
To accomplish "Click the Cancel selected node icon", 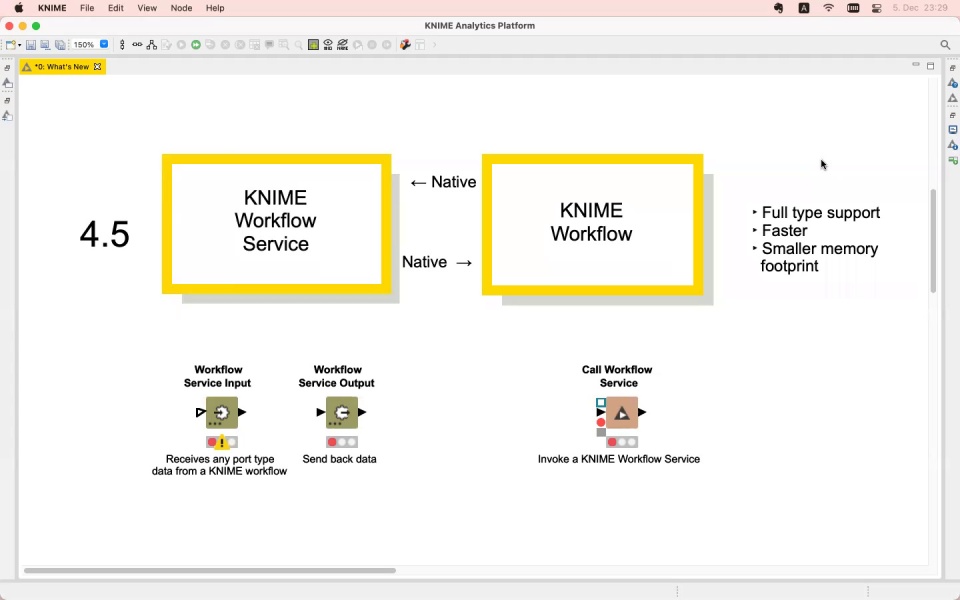I will (x=225, y=45).
